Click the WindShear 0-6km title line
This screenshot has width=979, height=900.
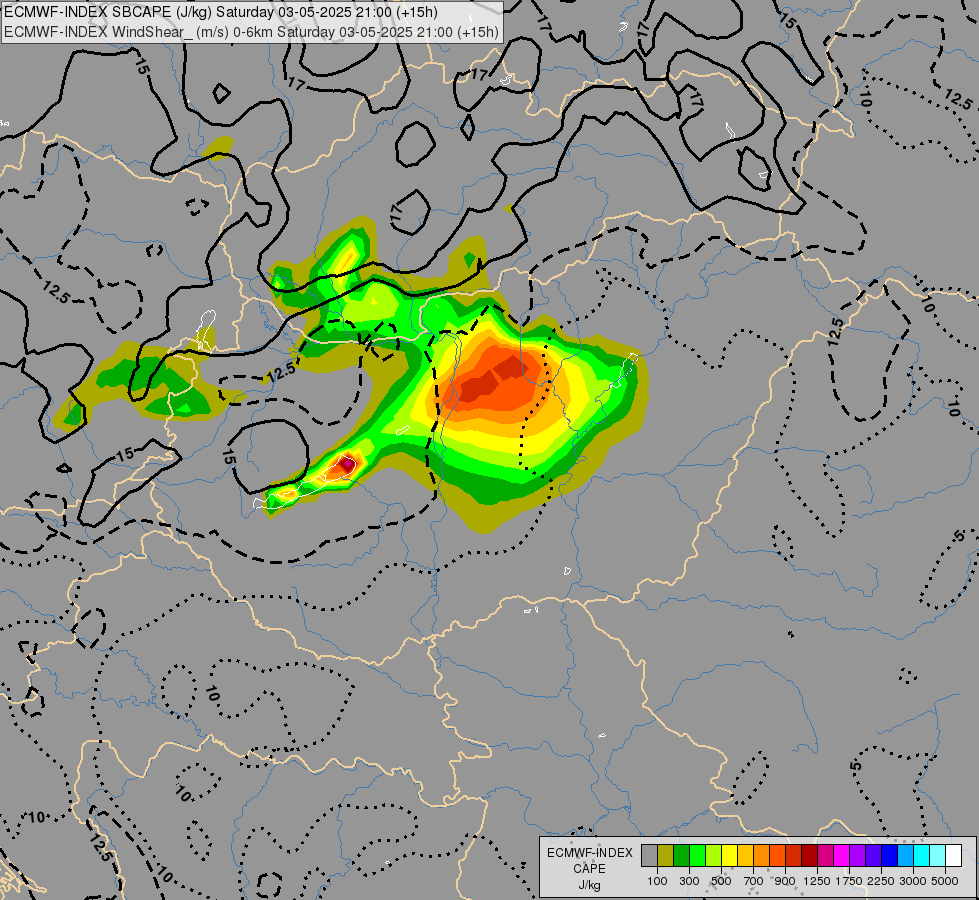(x=251, y=32)
